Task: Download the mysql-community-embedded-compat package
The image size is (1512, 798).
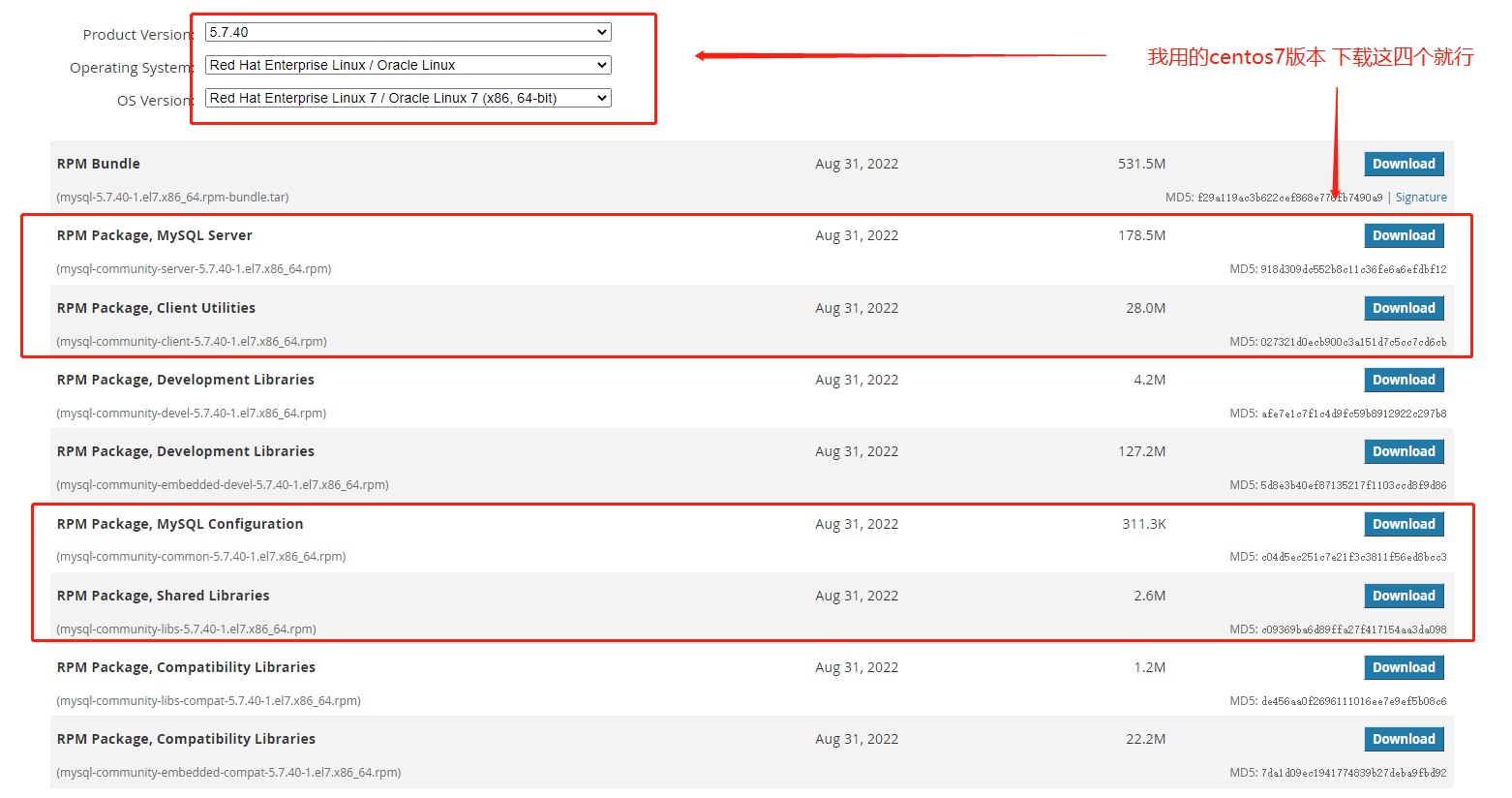Action: [1404, 739]
